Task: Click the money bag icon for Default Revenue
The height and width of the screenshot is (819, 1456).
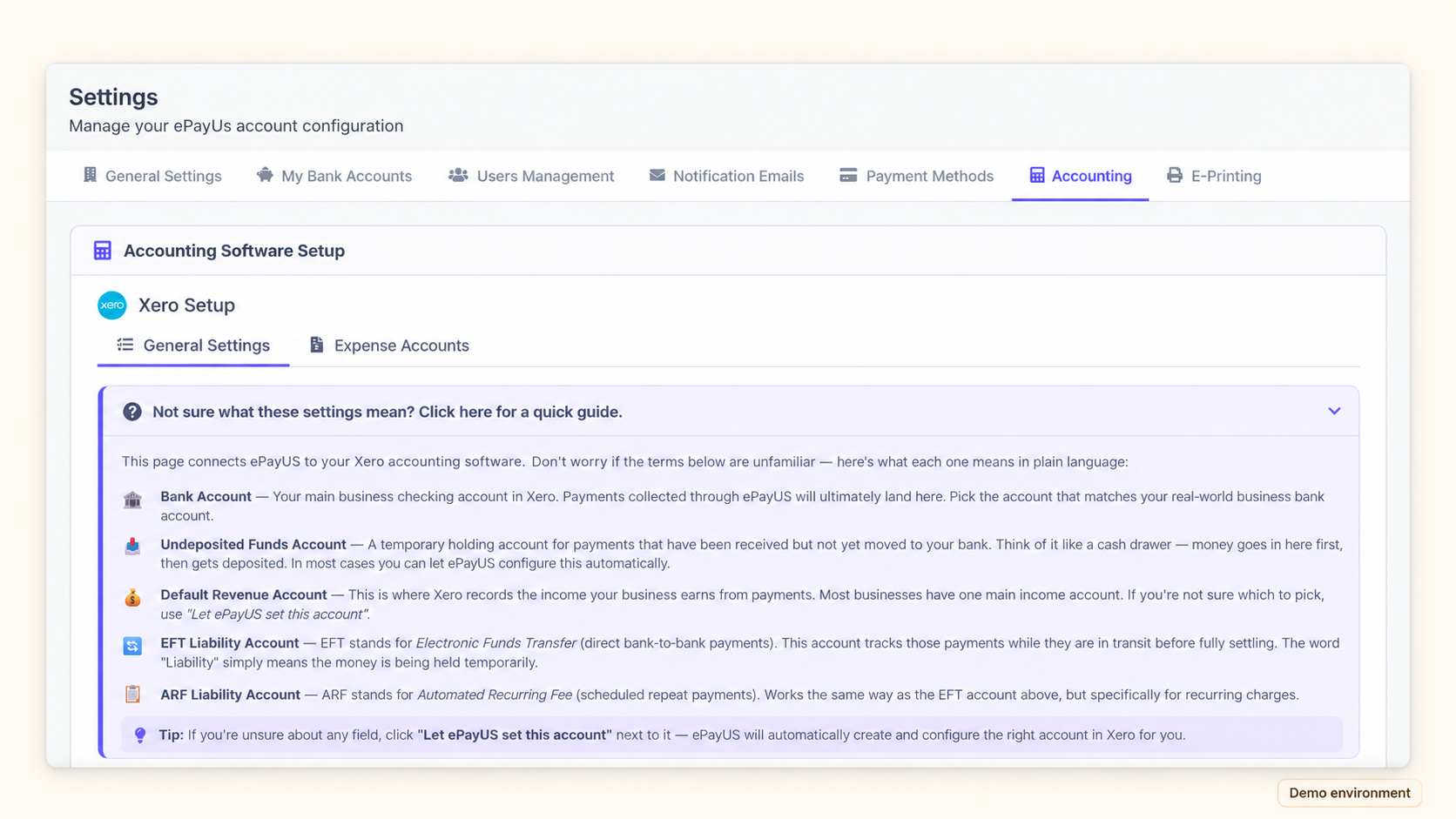Action: coord(132,597)
